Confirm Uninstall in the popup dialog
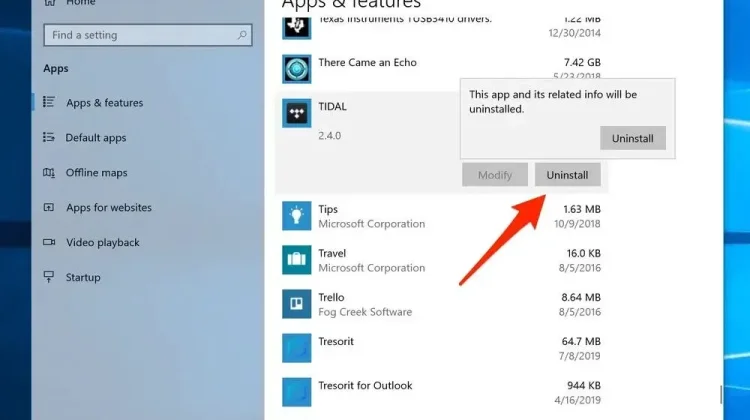This screenshot has height=420, width=750. pos(633,138)
